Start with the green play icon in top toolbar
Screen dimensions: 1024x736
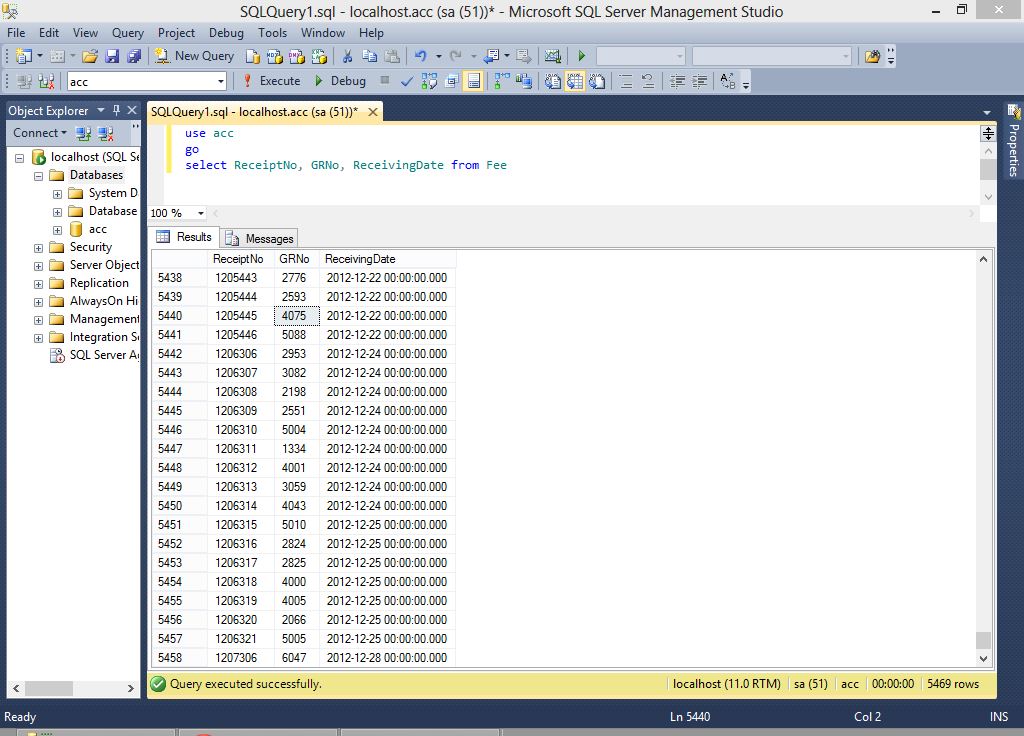tap(582, 57)
